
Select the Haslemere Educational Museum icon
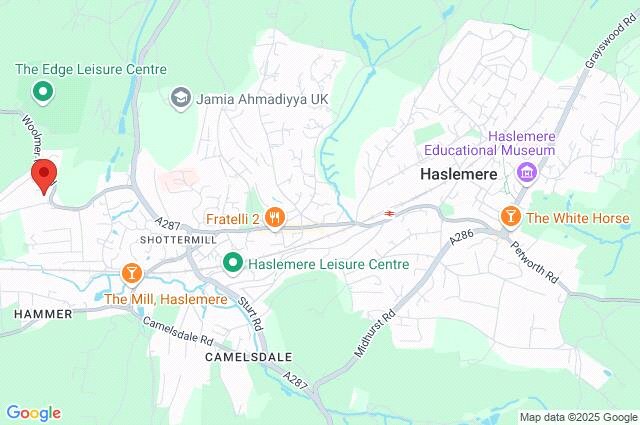[x=527, y=174]
